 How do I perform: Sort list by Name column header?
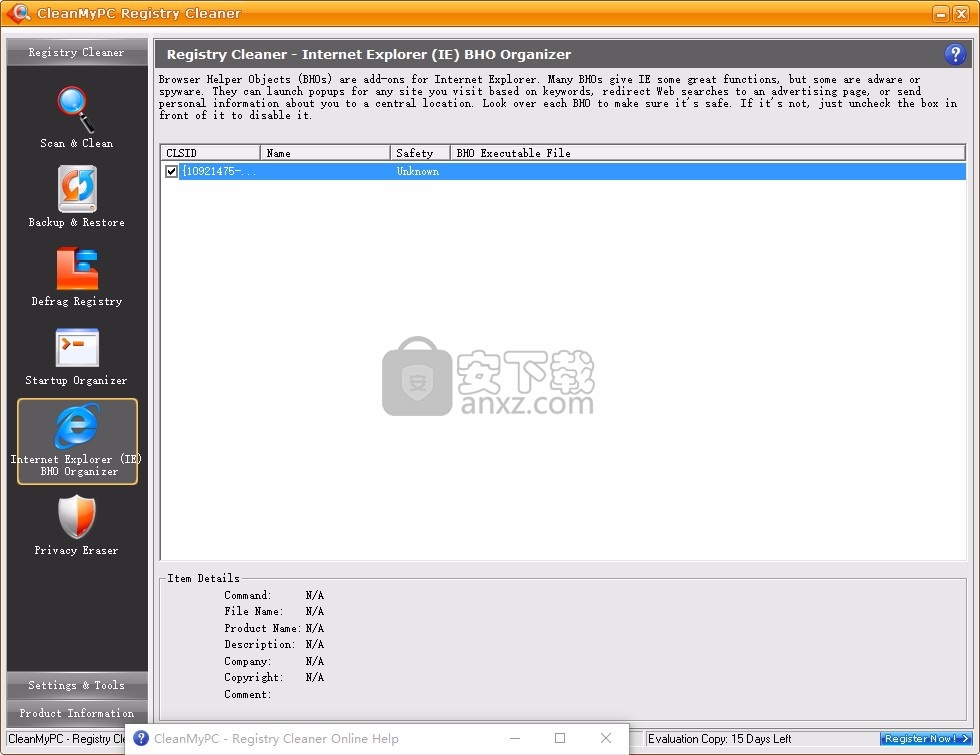[325, 153]
